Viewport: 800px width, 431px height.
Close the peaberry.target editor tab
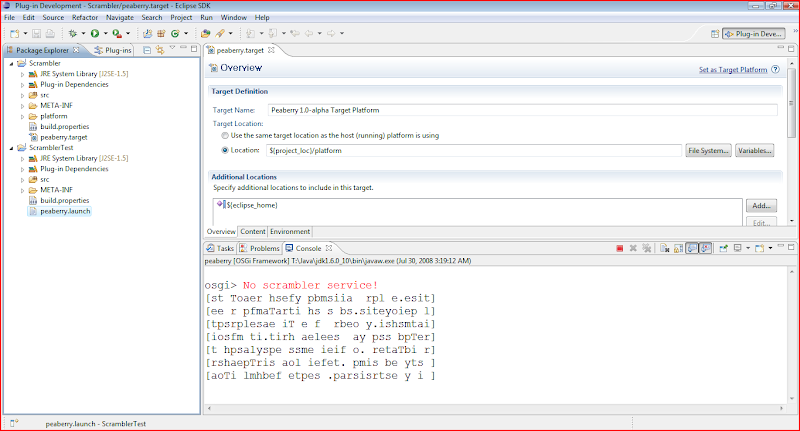[271, 50]
